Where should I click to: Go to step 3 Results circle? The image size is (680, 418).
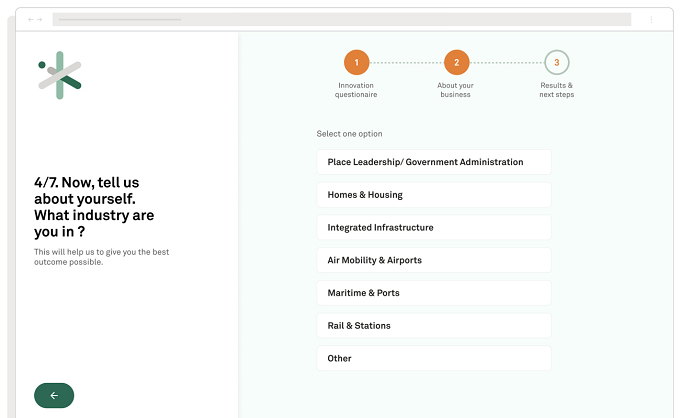pos(556,62)
